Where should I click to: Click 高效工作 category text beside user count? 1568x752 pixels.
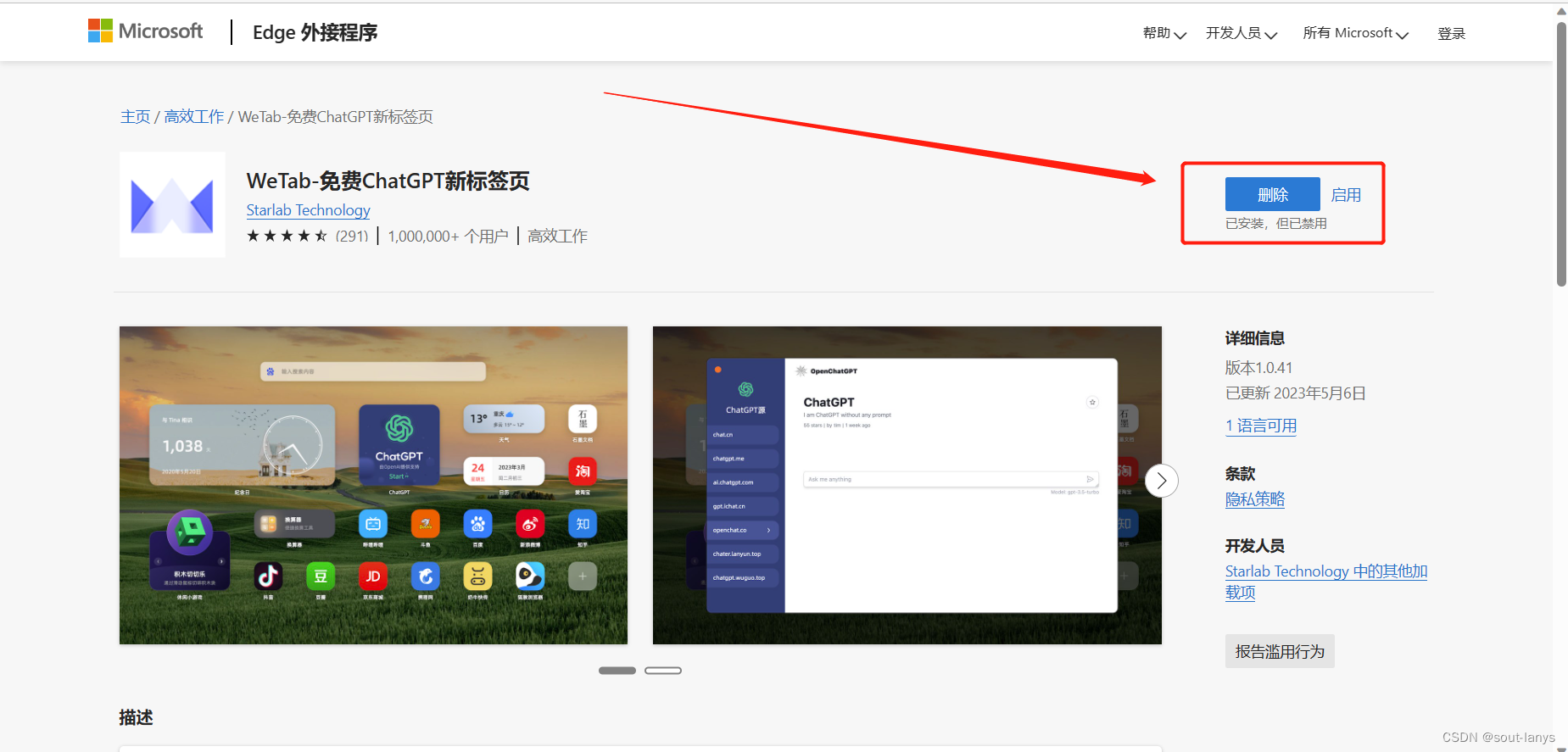557,236
